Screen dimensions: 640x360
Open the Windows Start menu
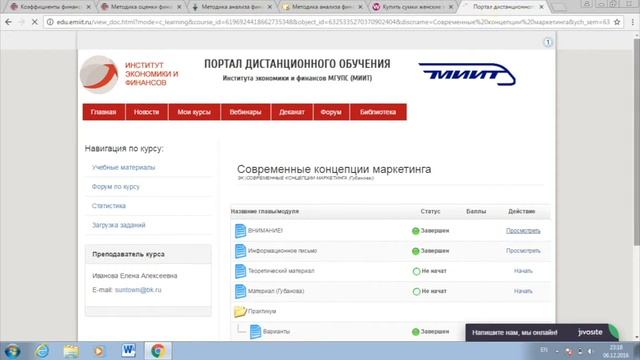(12, 351)
